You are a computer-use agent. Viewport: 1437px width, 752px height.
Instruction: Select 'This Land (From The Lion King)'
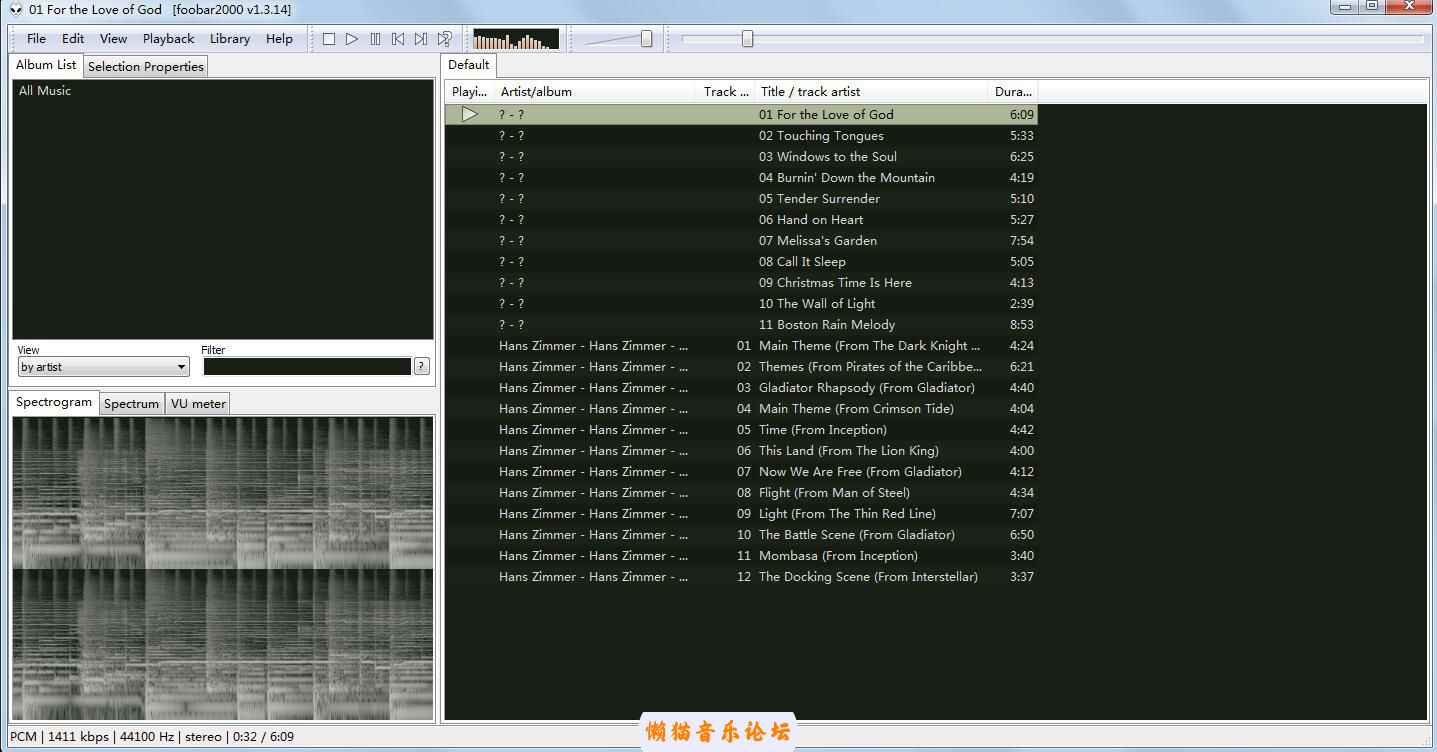click(741, 450)
